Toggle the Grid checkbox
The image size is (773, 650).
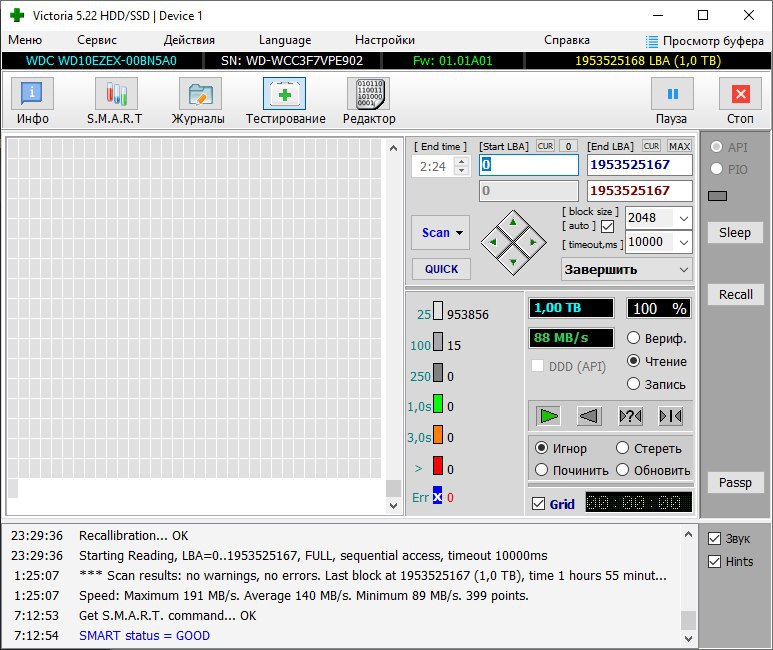(x=538, y=504)
